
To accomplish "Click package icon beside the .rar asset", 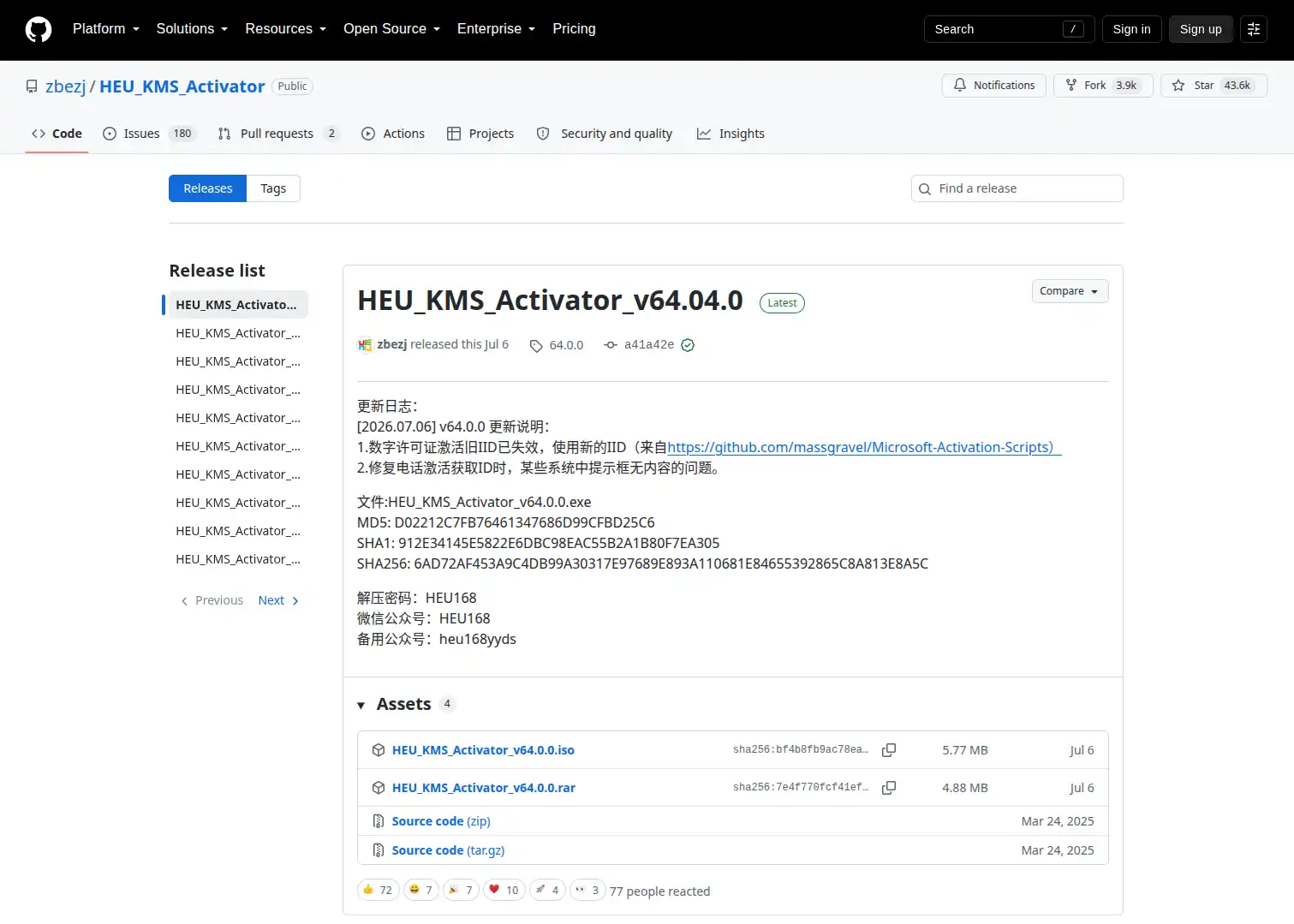I will [379, 788].
